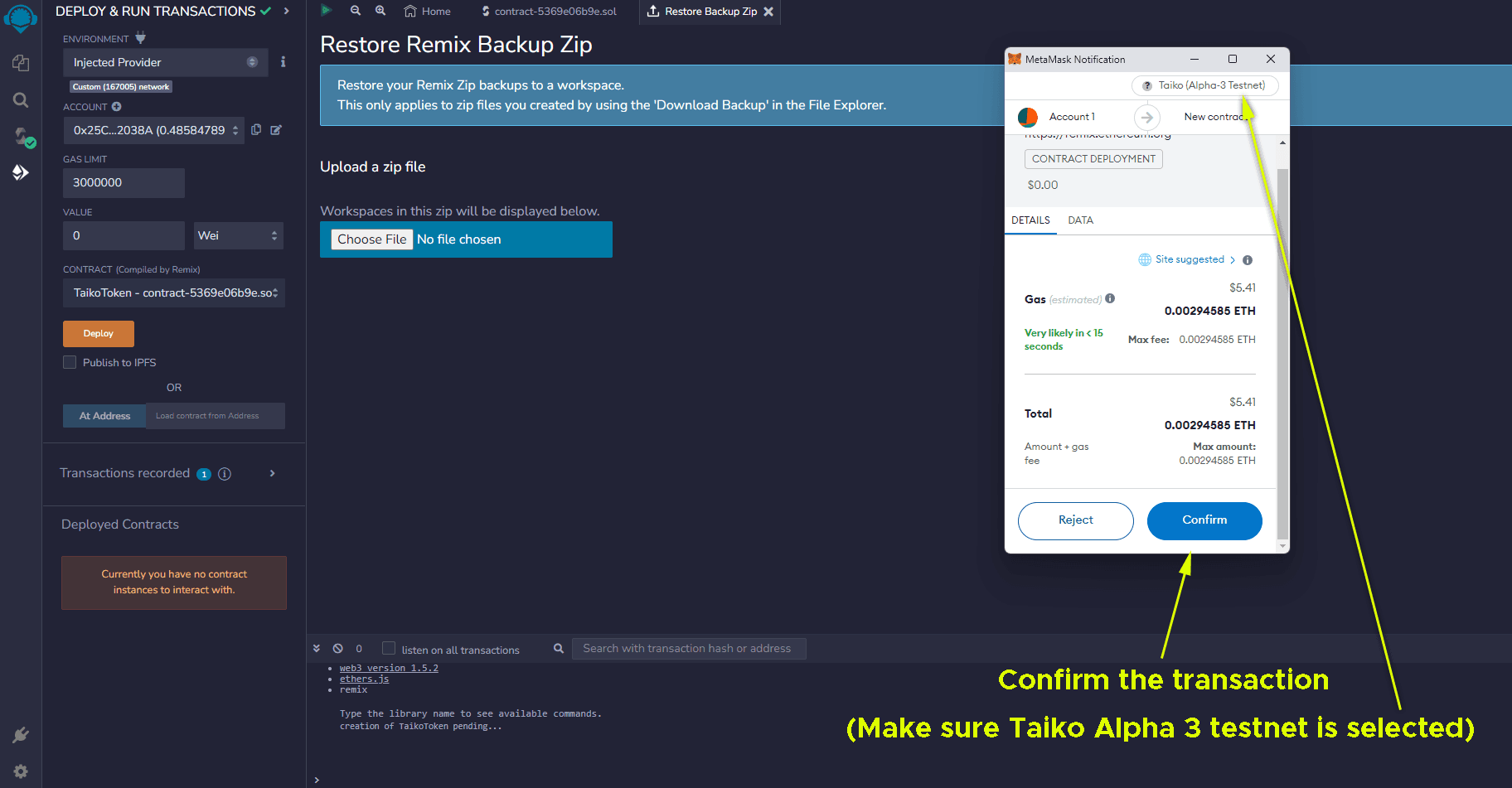Click the Custom (167005) network badge
This screenshot has width=1512, height=788.
click(120, 87)
